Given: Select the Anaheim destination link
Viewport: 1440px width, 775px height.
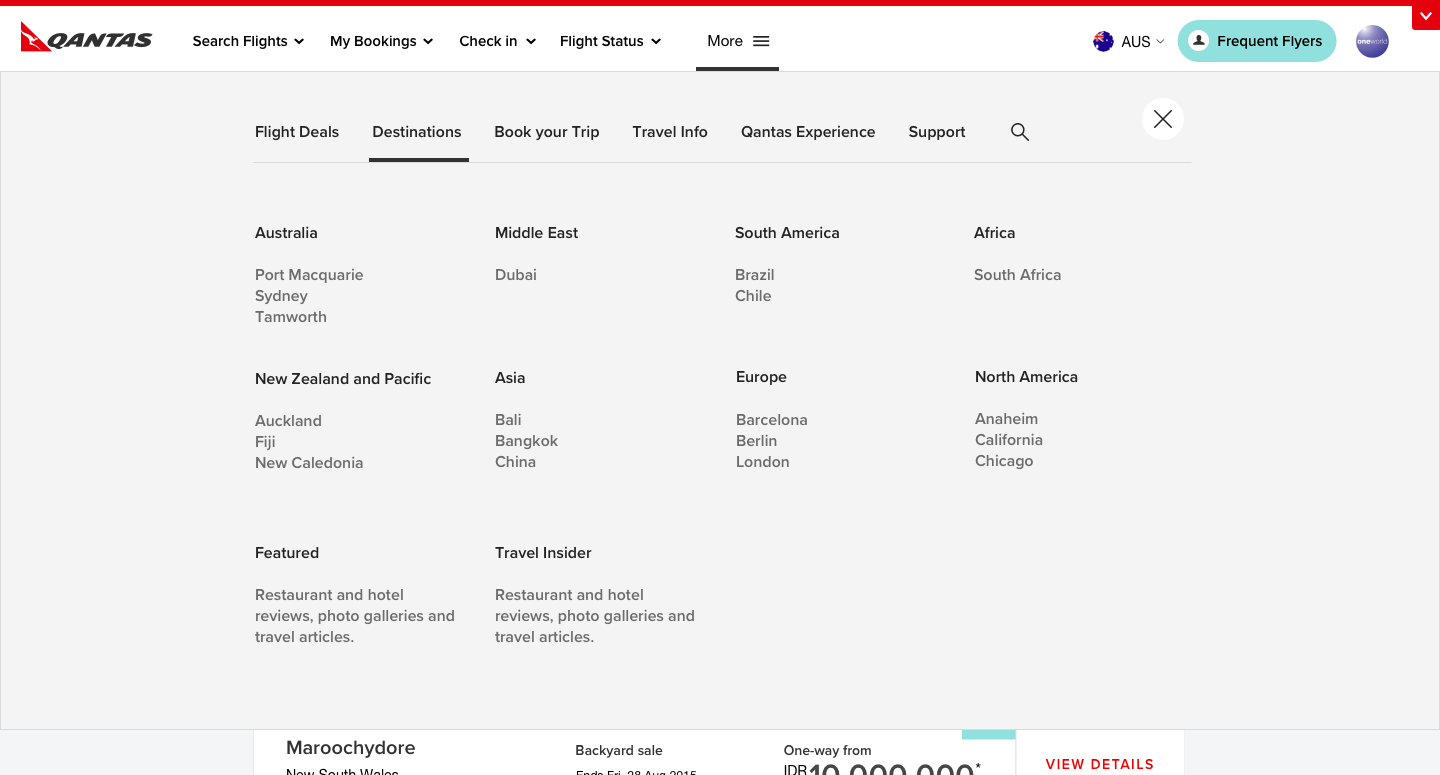Looking at the screenshot, I should point(1006,419).
